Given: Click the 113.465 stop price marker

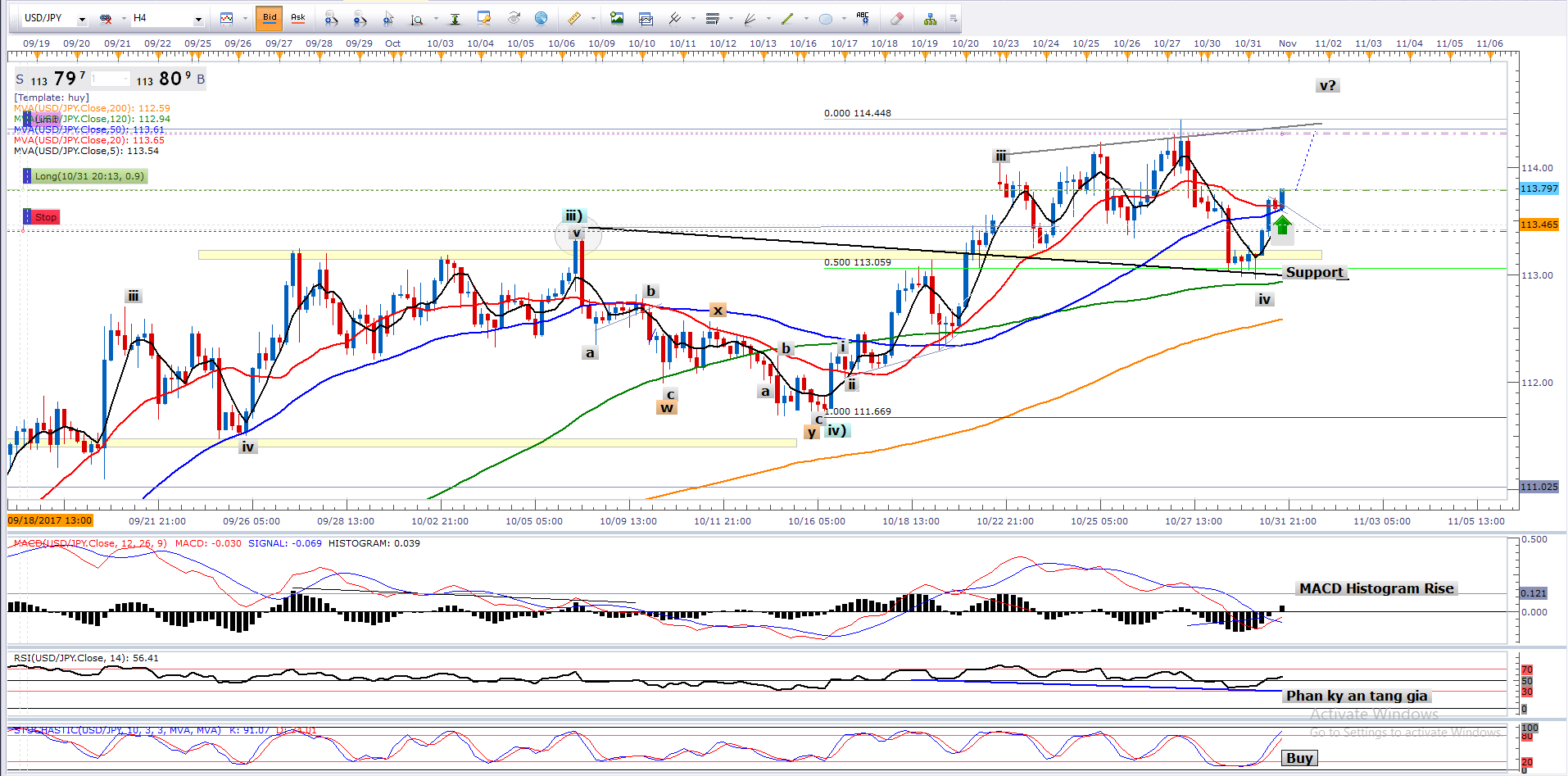Looking at the screenshot, I should tap(1539, 225).
